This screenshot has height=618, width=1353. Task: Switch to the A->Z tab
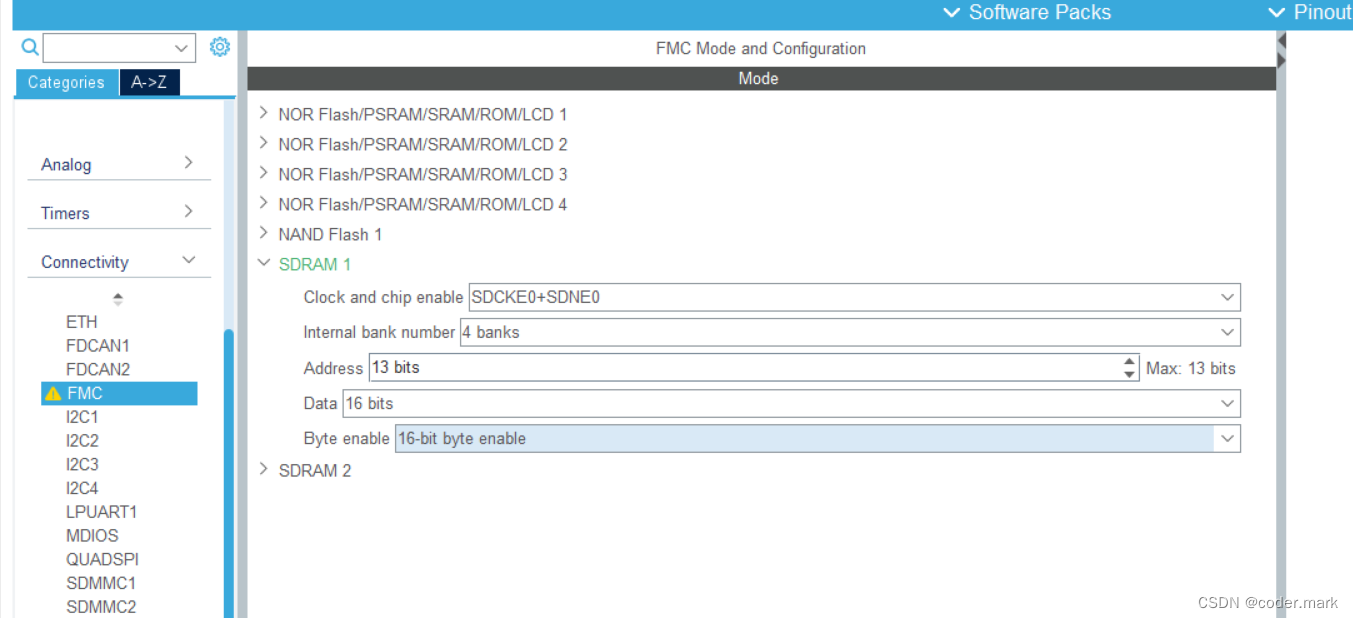click(149, 82)
